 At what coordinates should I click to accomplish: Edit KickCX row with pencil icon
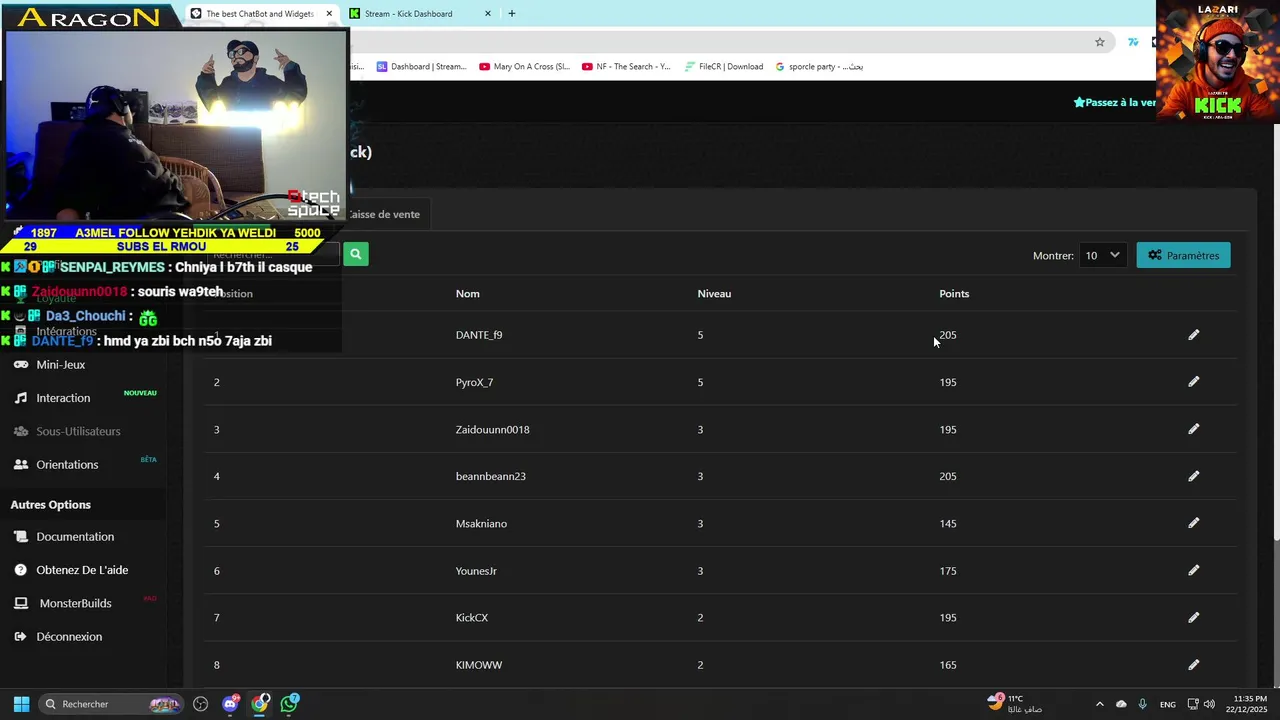(x=1193, y=617)
